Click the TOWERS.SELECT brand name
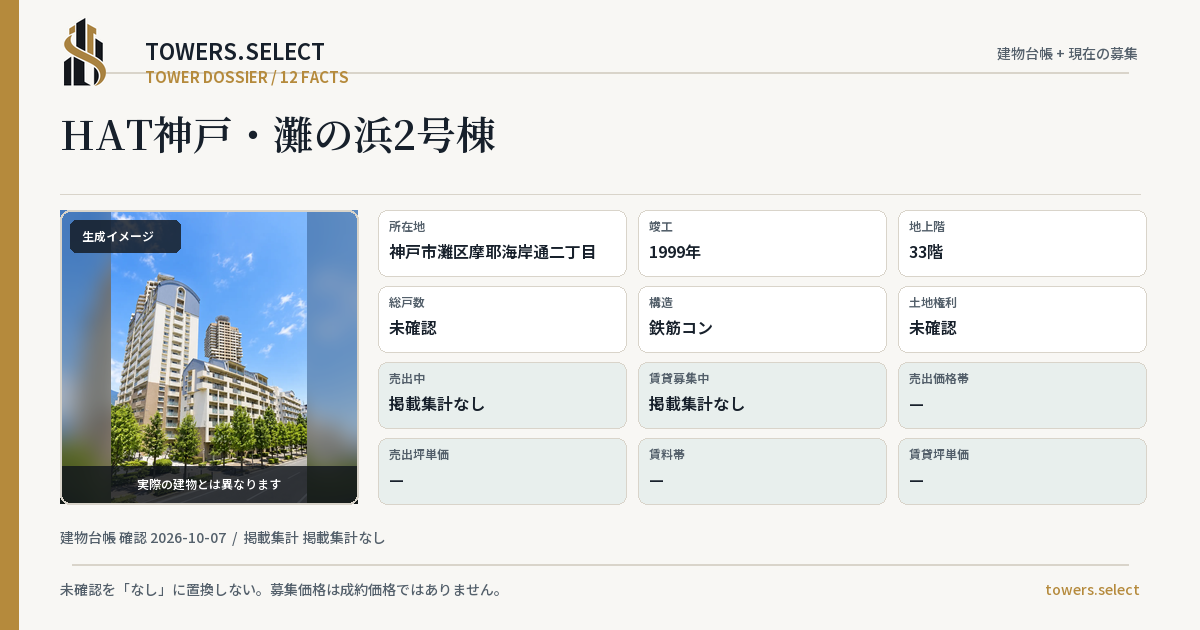The width and height of the screenshot is (1200, 630). coord(235,52)
